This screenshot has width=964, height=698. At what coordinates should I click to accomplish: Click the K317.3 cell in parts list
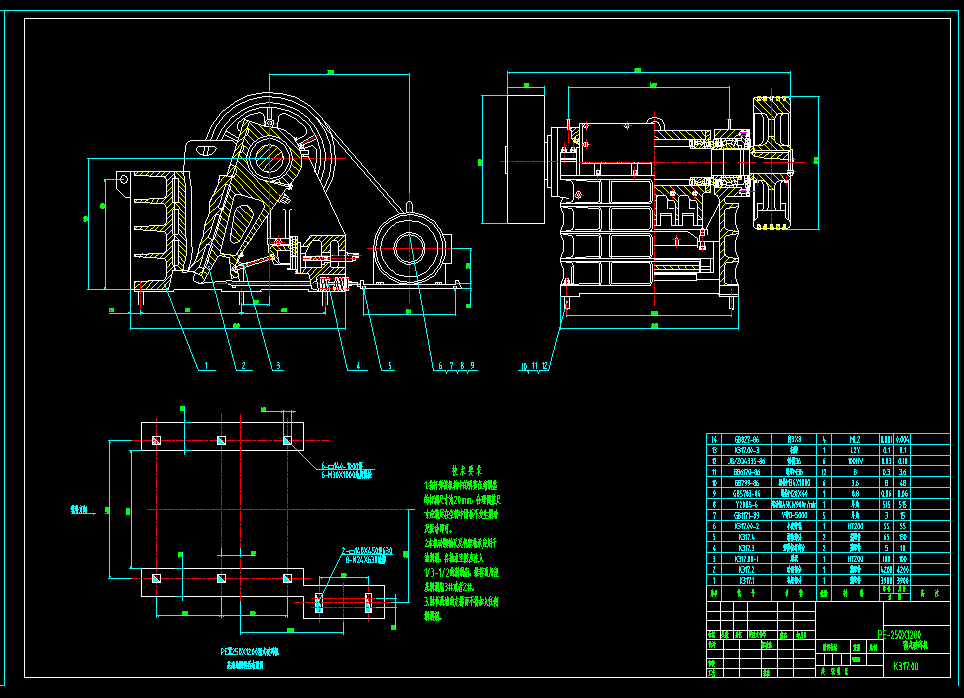coord(746,547)
